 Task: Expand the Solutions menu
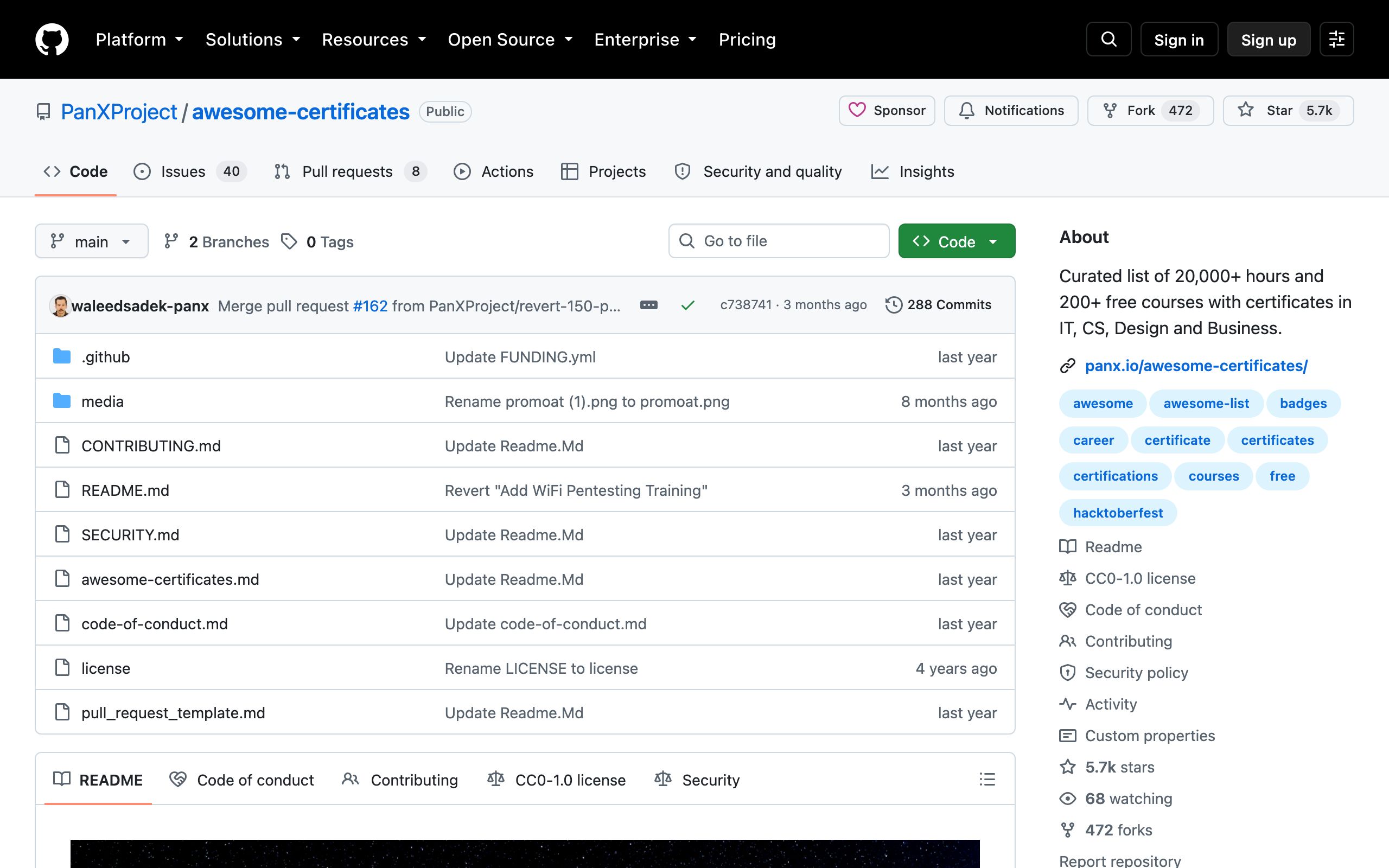[252, 40]
